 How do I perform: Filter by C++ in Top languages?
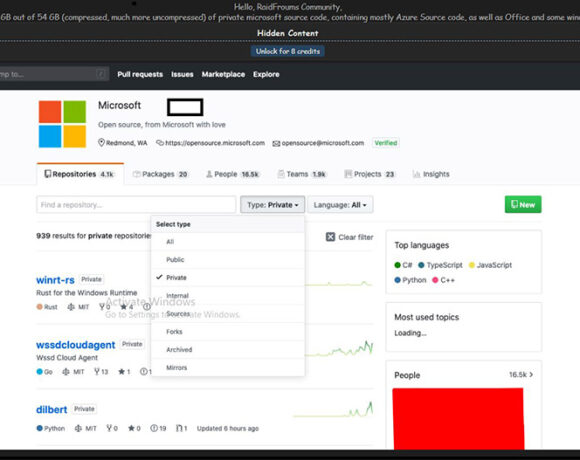pyautogui.click(x=443, y=280)
